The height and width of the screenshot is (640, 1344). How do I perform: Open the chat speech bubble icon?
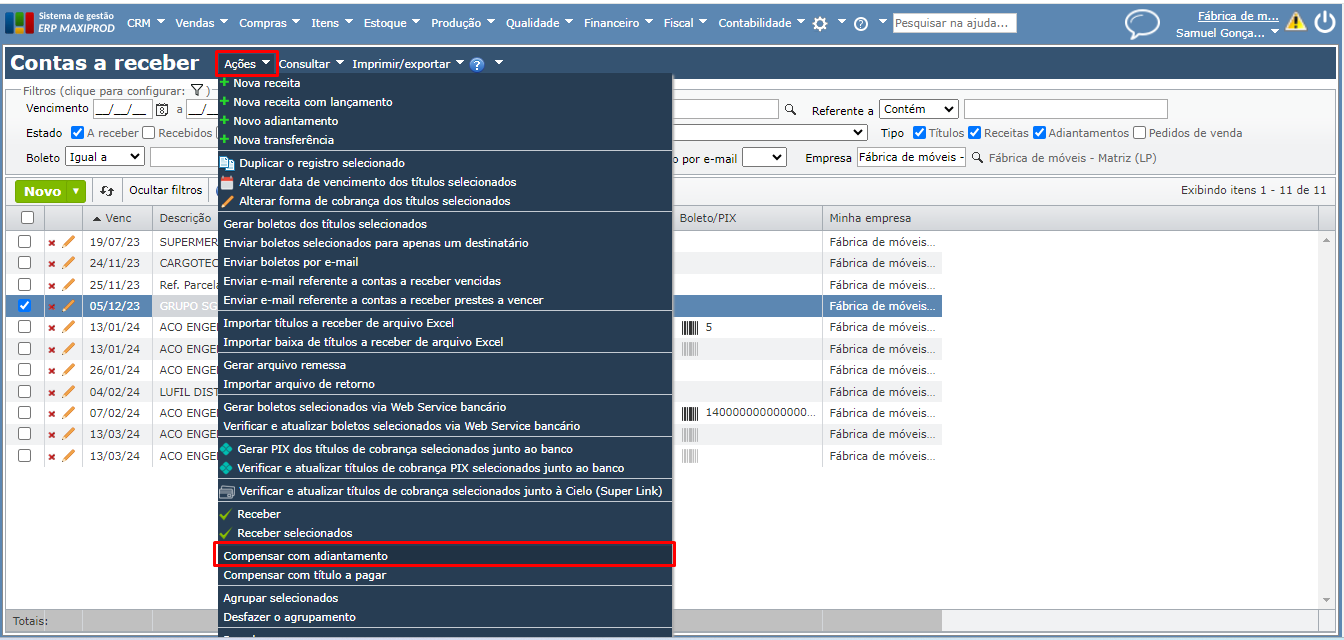(1142, 24)
